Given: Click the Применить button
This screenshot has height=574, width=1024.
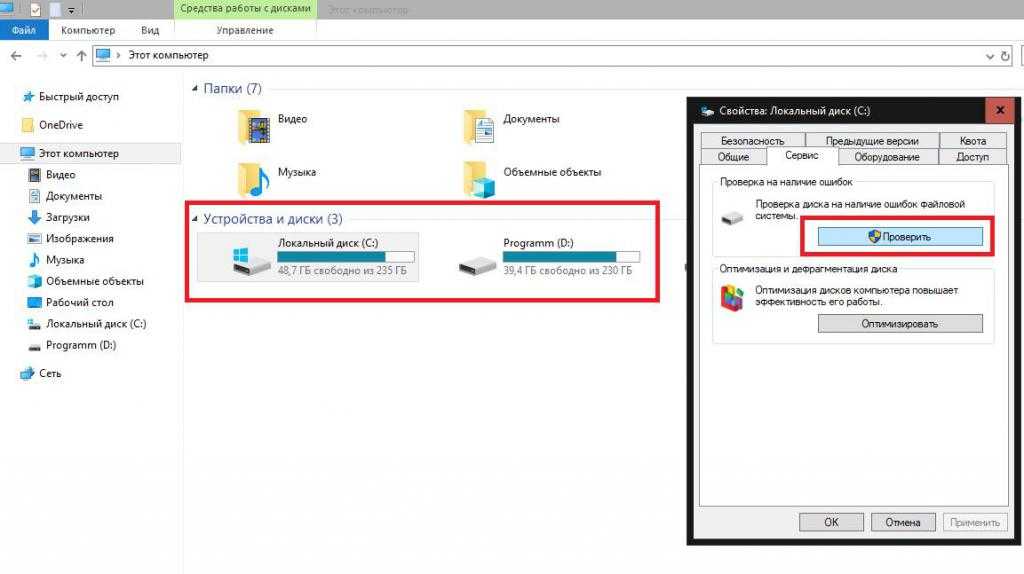Looking at the screenshot, I should point(975,522).
